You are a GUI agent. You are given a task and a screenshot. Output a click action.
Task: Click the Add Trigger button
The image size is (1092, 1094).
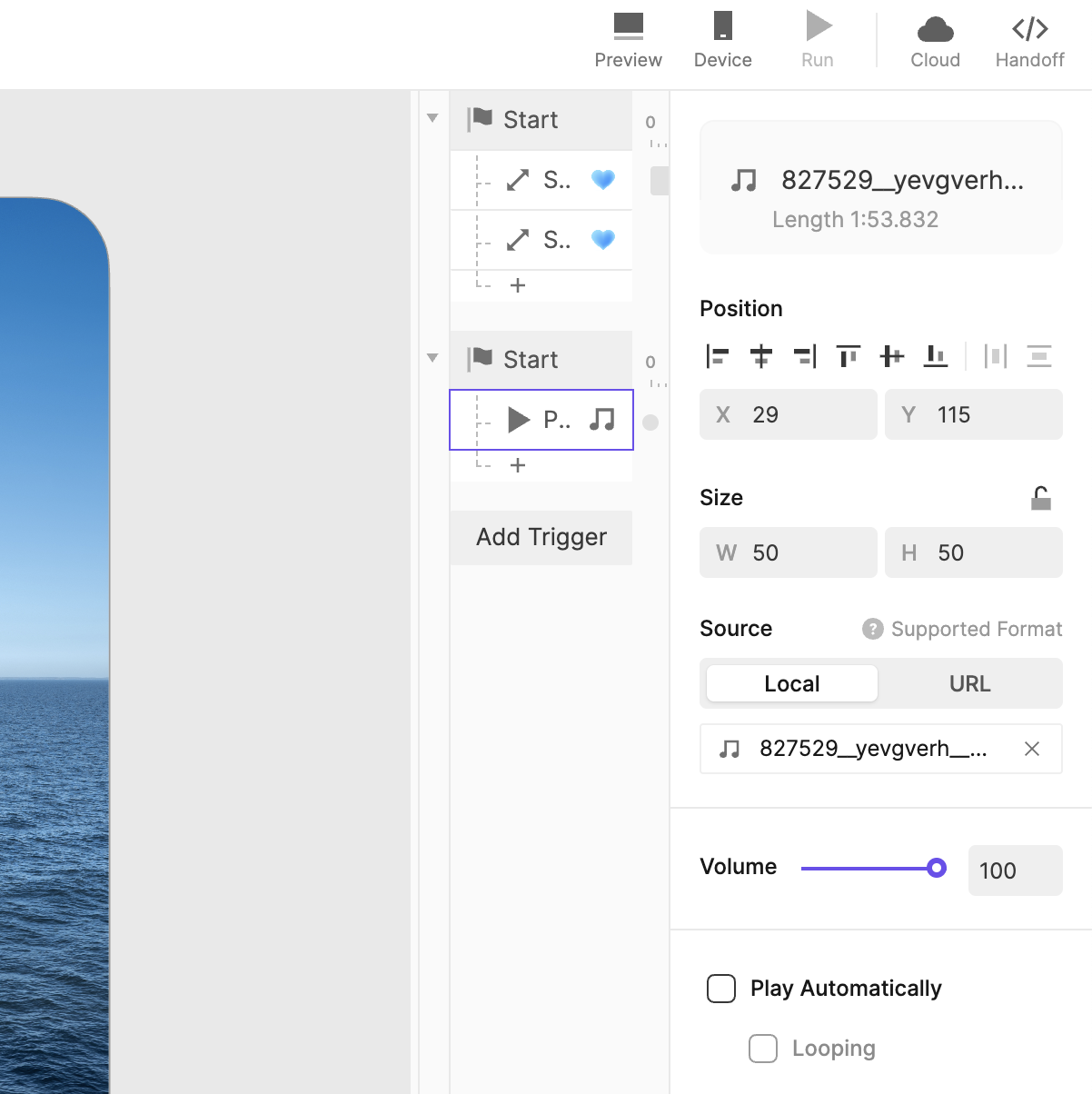click(x=541, y=537)
